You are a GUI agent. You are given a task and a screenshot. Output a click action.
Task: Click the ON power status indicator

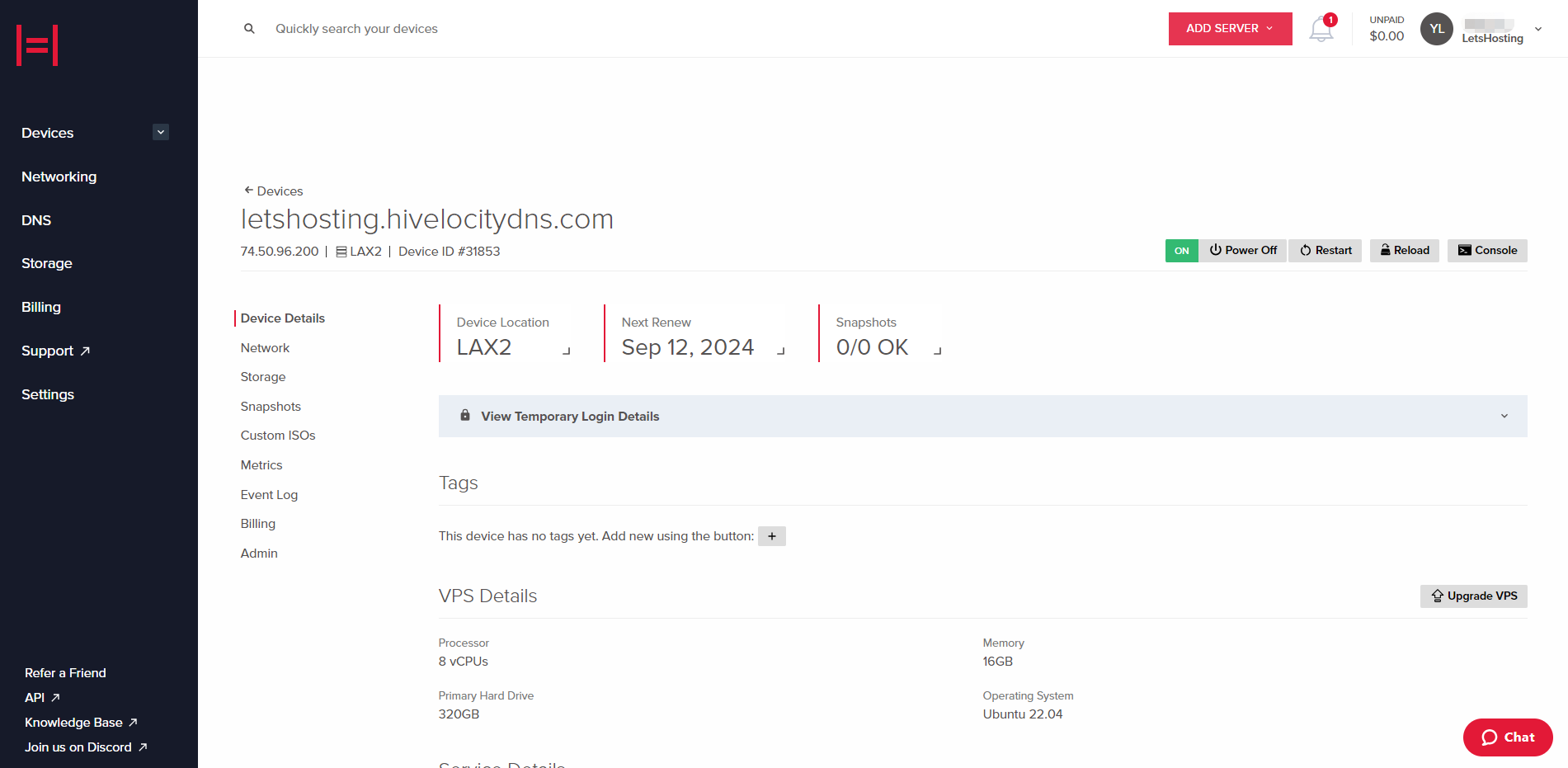pos(1181,251)
